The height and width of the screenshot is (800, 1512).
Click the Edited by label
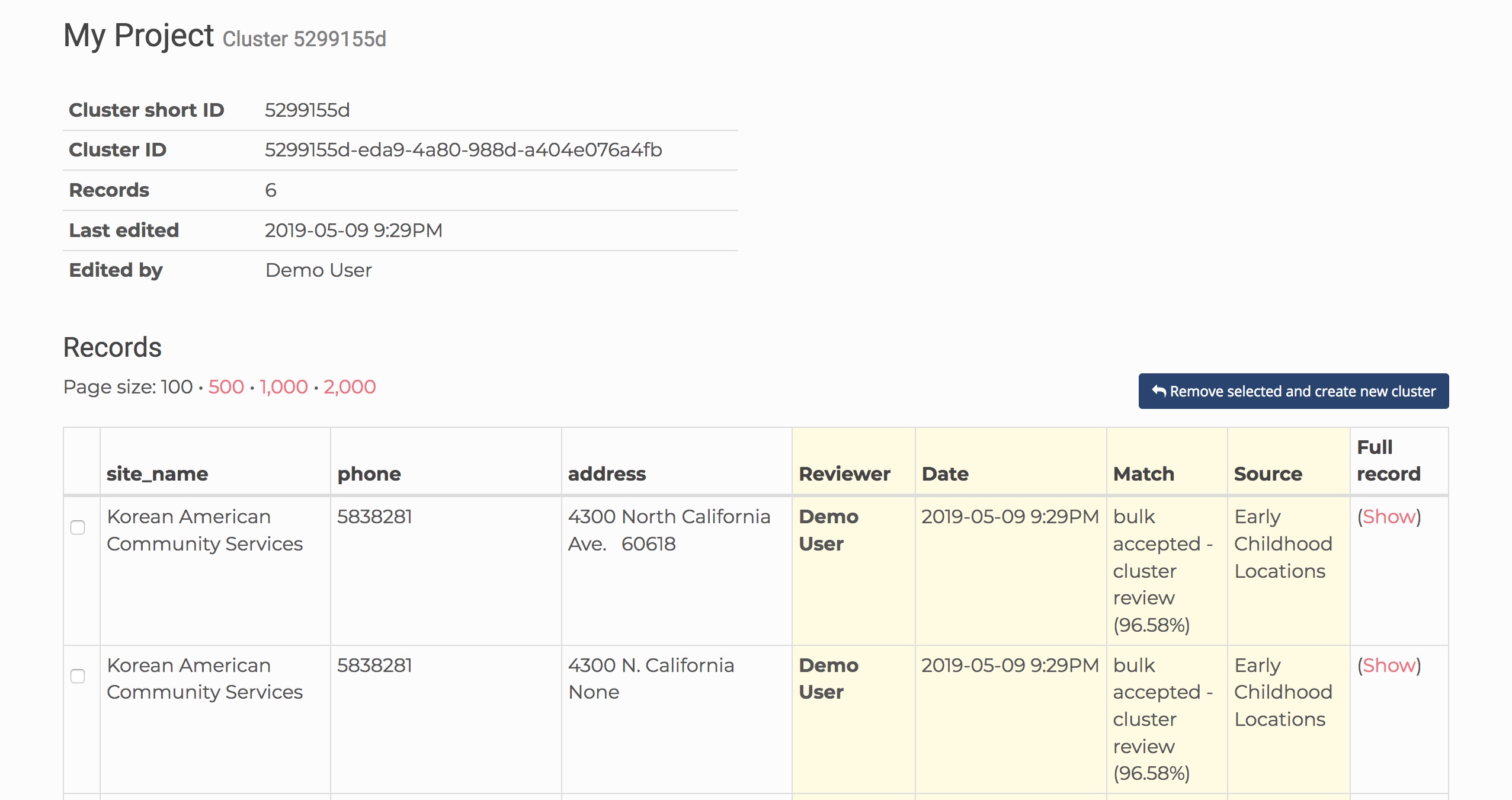(116, 270)
